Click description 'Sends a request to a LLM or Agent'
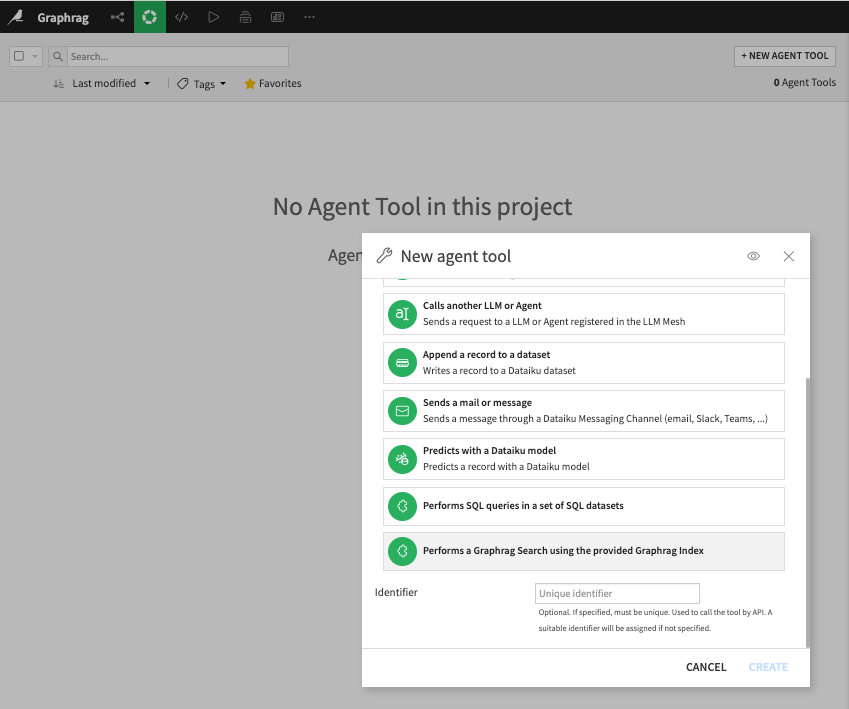 tap(554, 322)
